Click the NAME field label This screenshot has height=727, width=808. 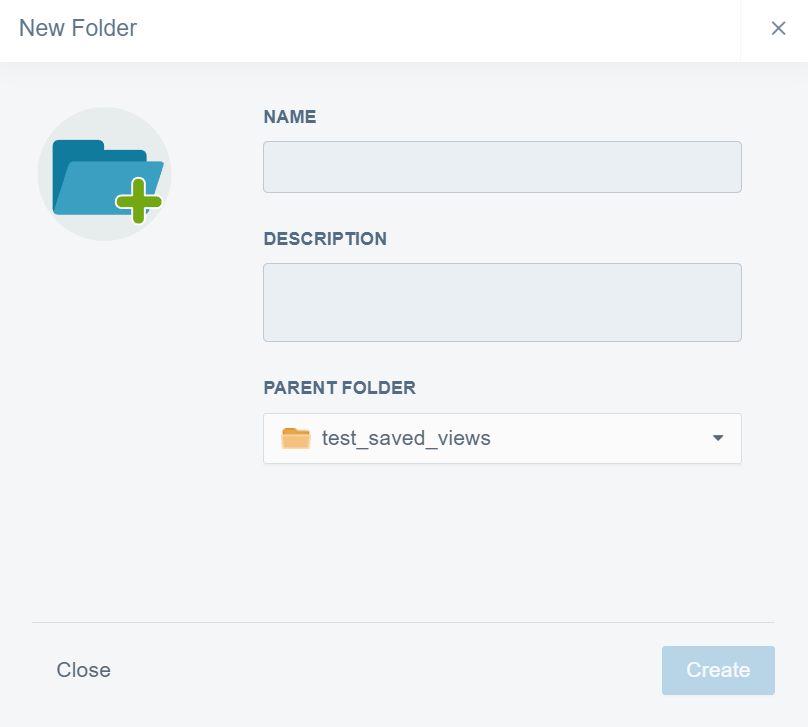[x=290, y=117]
